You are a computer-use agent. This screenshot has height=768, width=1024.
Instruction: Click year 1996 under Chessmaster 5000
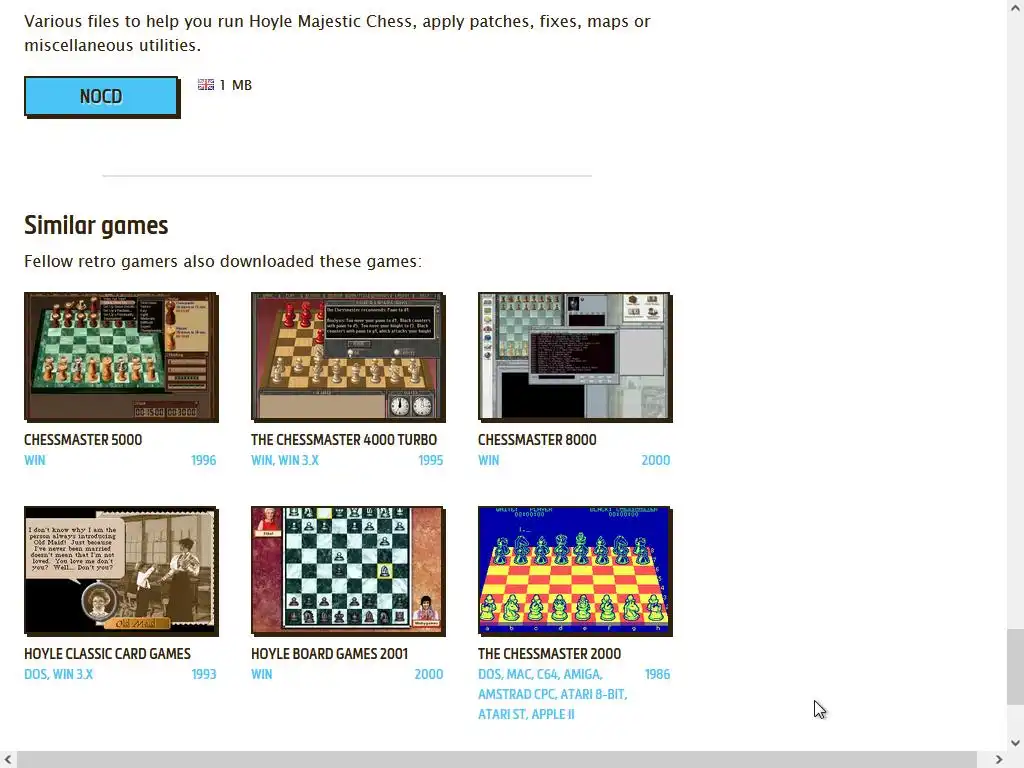(203, 460)
